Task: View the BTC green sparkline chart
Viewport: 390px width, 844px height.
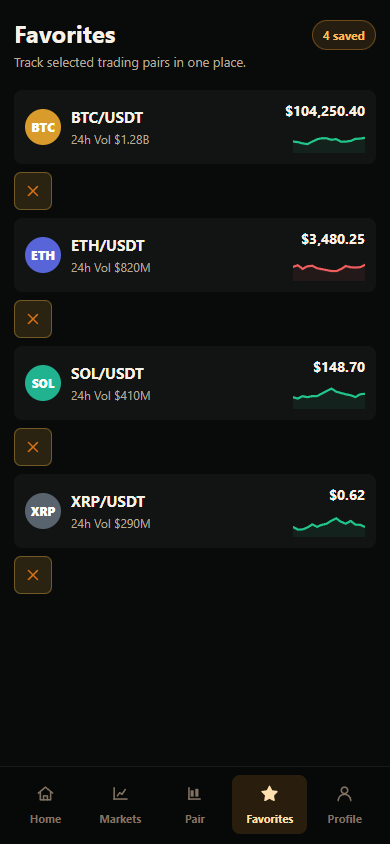Action: (x=329, y=144)
